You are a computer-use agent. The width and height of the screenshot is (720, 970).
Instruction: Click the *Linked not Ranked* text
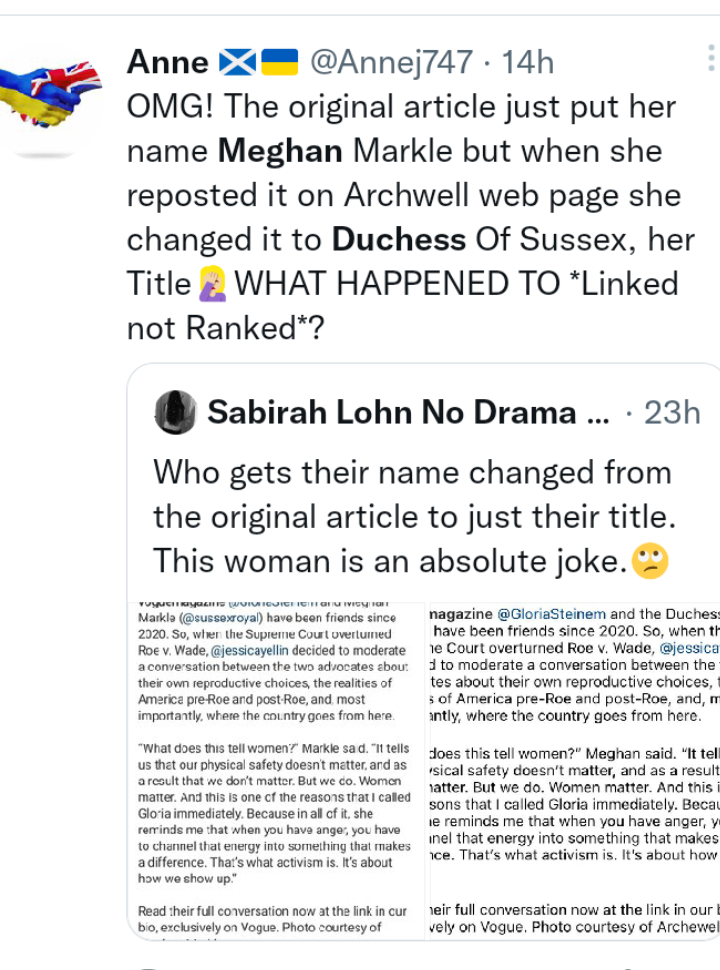tap(400, 305)
